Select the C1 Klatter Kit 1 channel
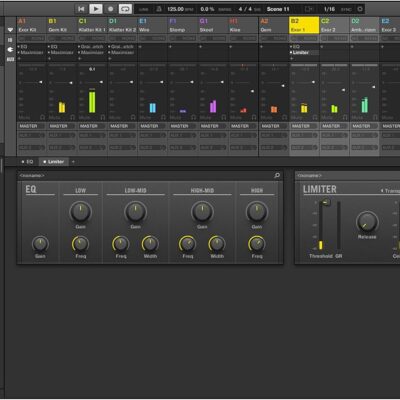 (92, 25)
